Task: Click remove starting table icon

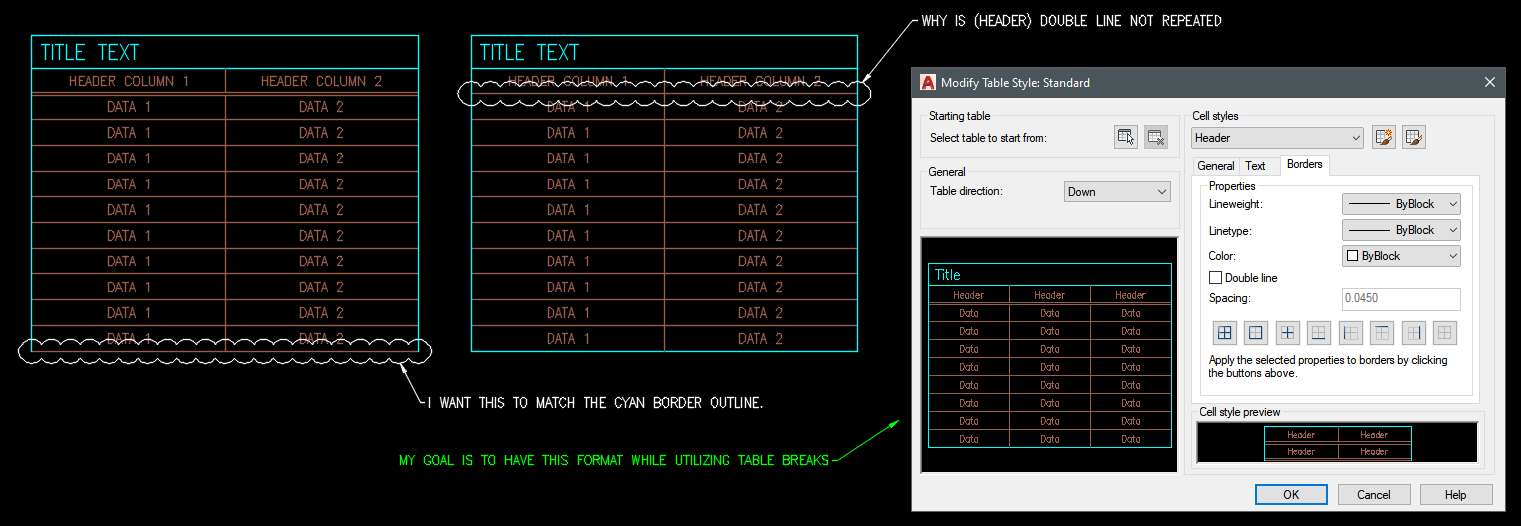Action: [x=1155, y=138]
